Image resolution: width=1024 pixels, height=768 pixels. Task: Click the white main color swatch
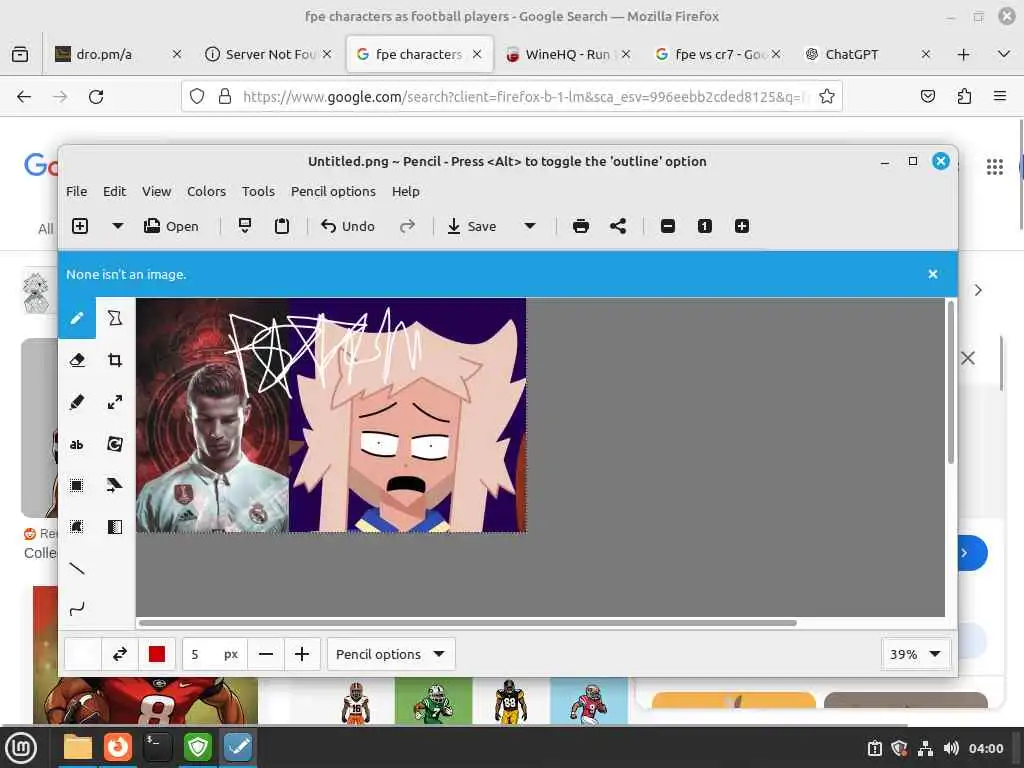click(83, 654)
